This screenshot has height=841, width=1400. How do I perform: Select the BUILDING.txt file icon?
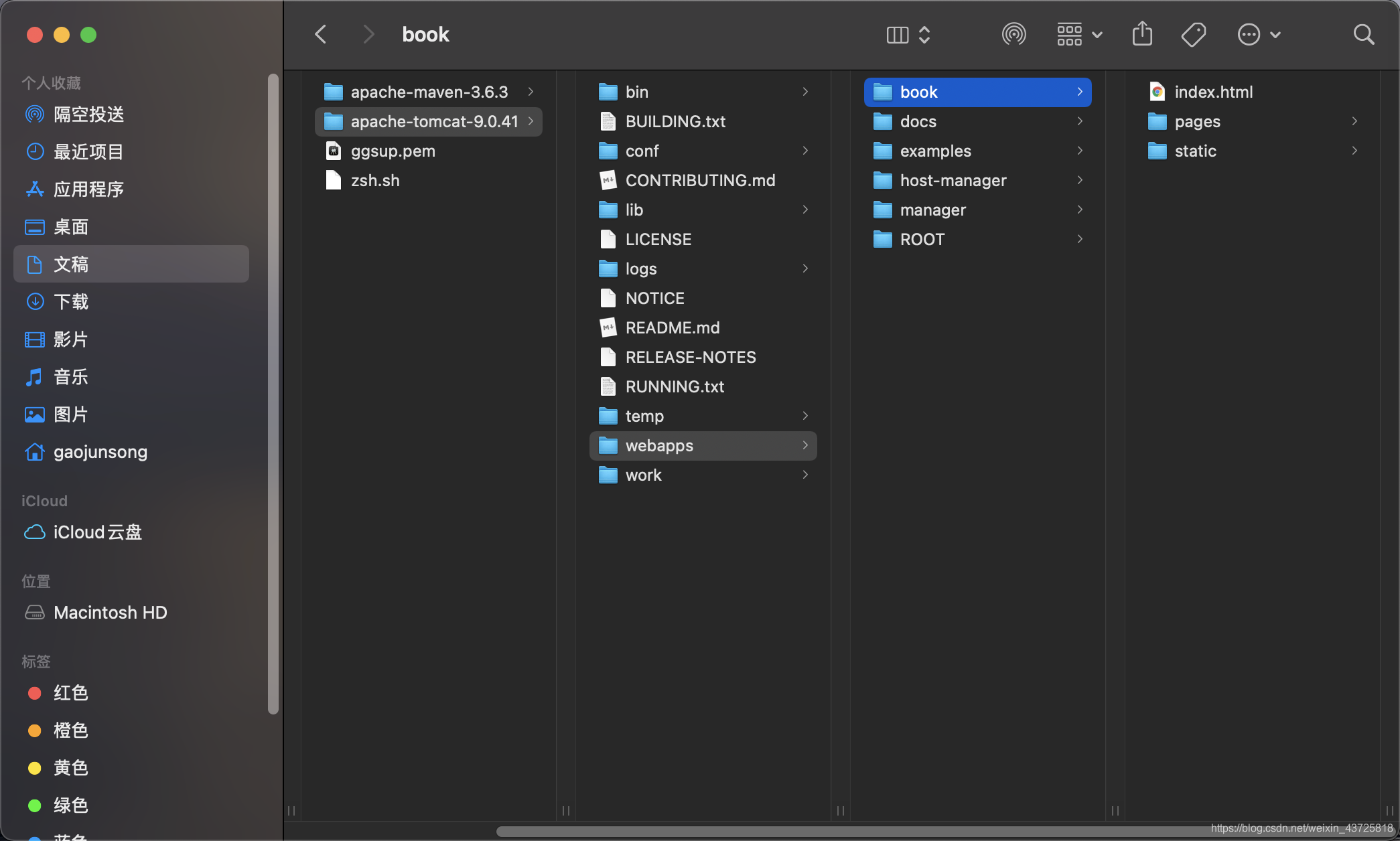coord(608,121)
